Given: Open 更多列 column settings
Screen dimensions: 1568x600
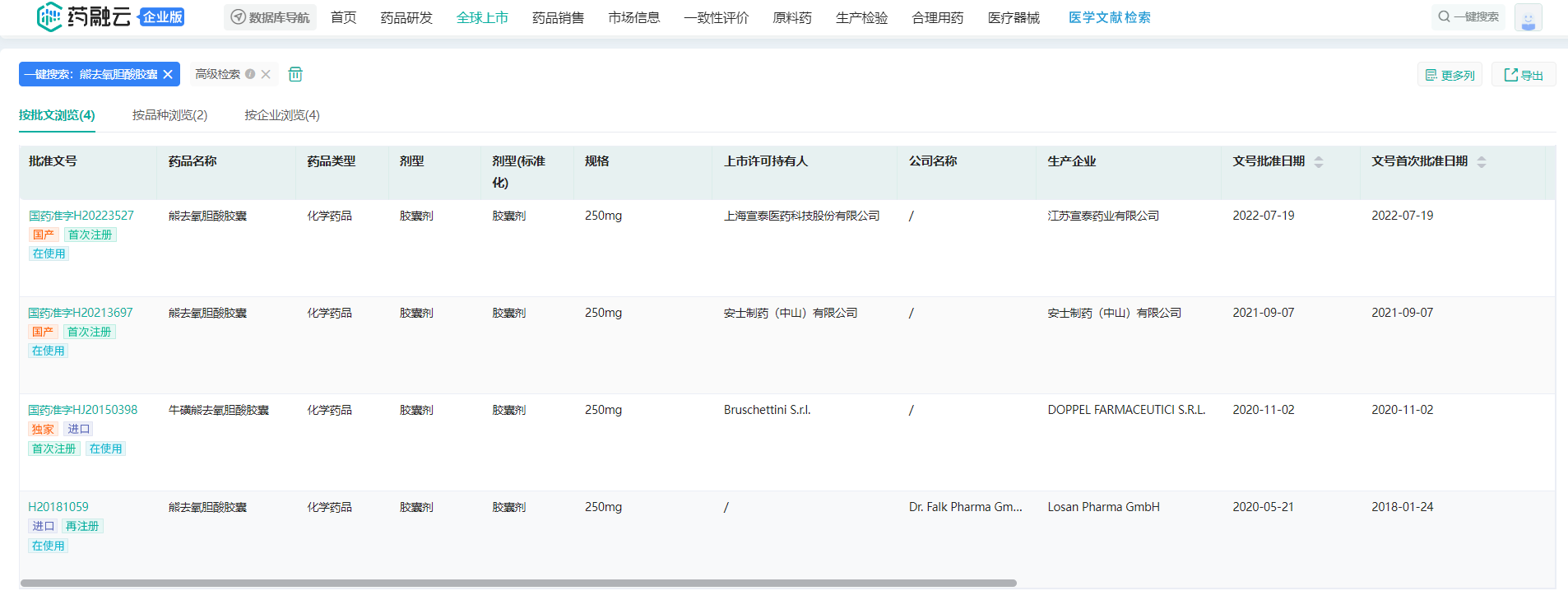Looking at the screenshot, I should tap(1450, 75).
